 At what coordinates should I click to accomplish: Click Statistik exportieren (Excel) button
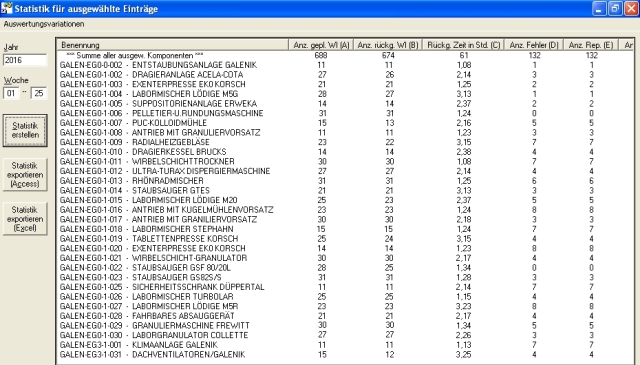(25, 219)
